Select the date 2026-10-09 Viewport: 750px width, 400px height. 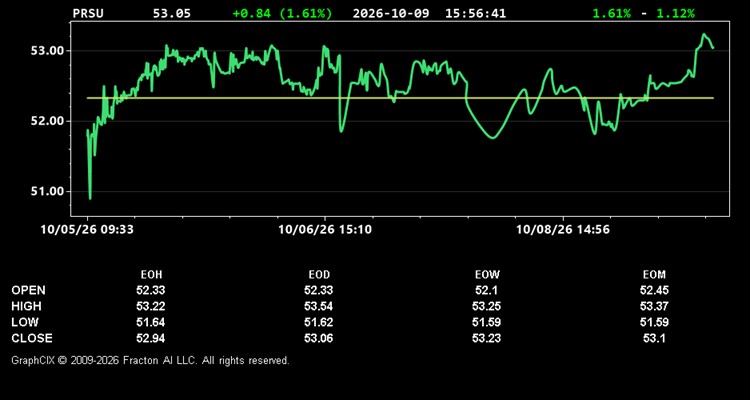(391, 13)
